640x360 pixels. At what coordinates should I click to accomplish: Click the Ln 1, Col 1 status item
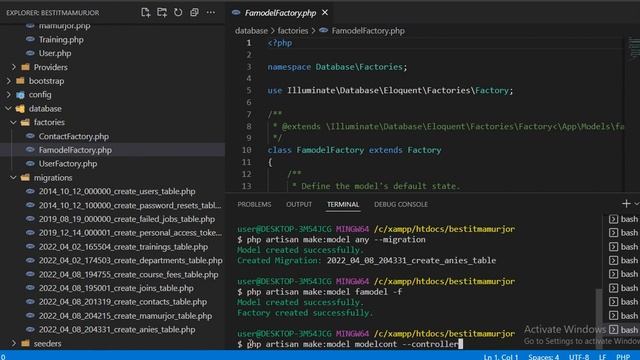(x=501, y=356)
